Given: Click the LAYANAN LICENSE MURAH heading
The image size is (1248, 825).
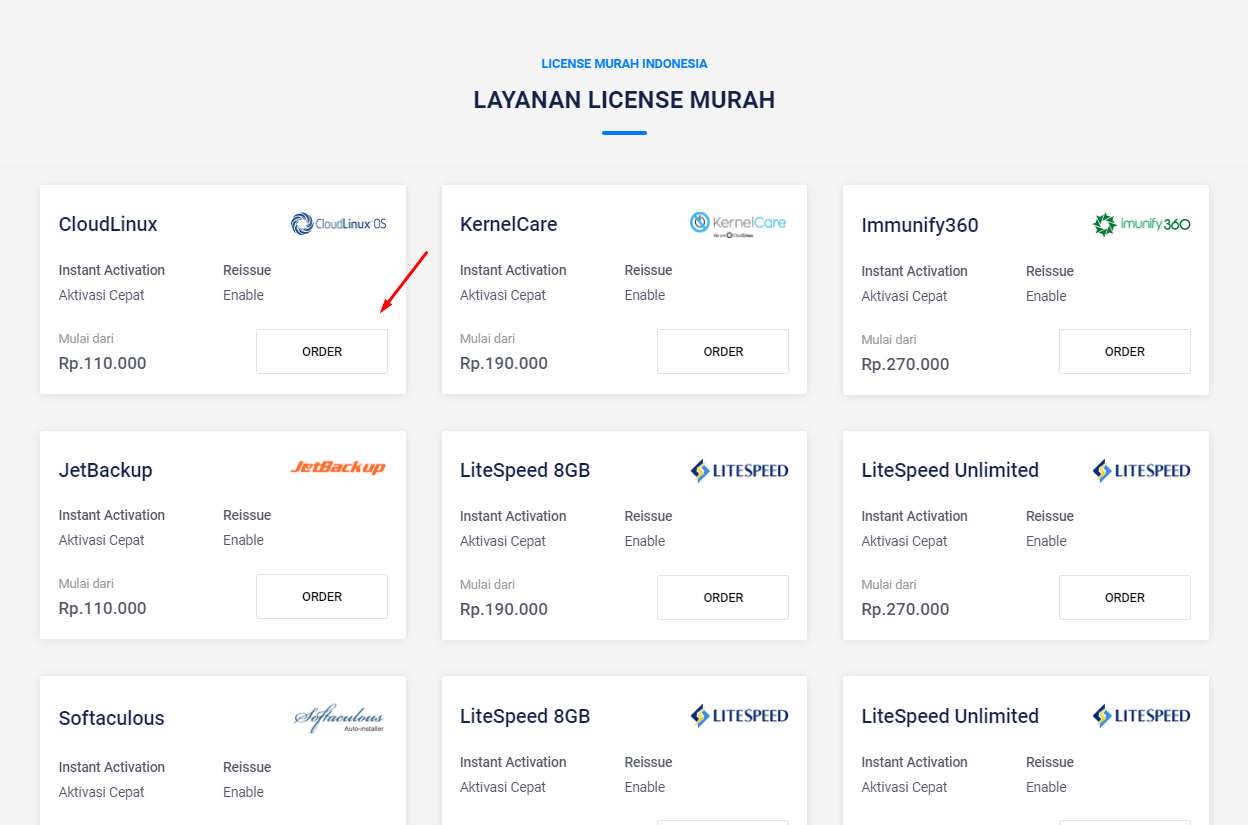Looking at the screenshot, I should (x=624, y=100).
